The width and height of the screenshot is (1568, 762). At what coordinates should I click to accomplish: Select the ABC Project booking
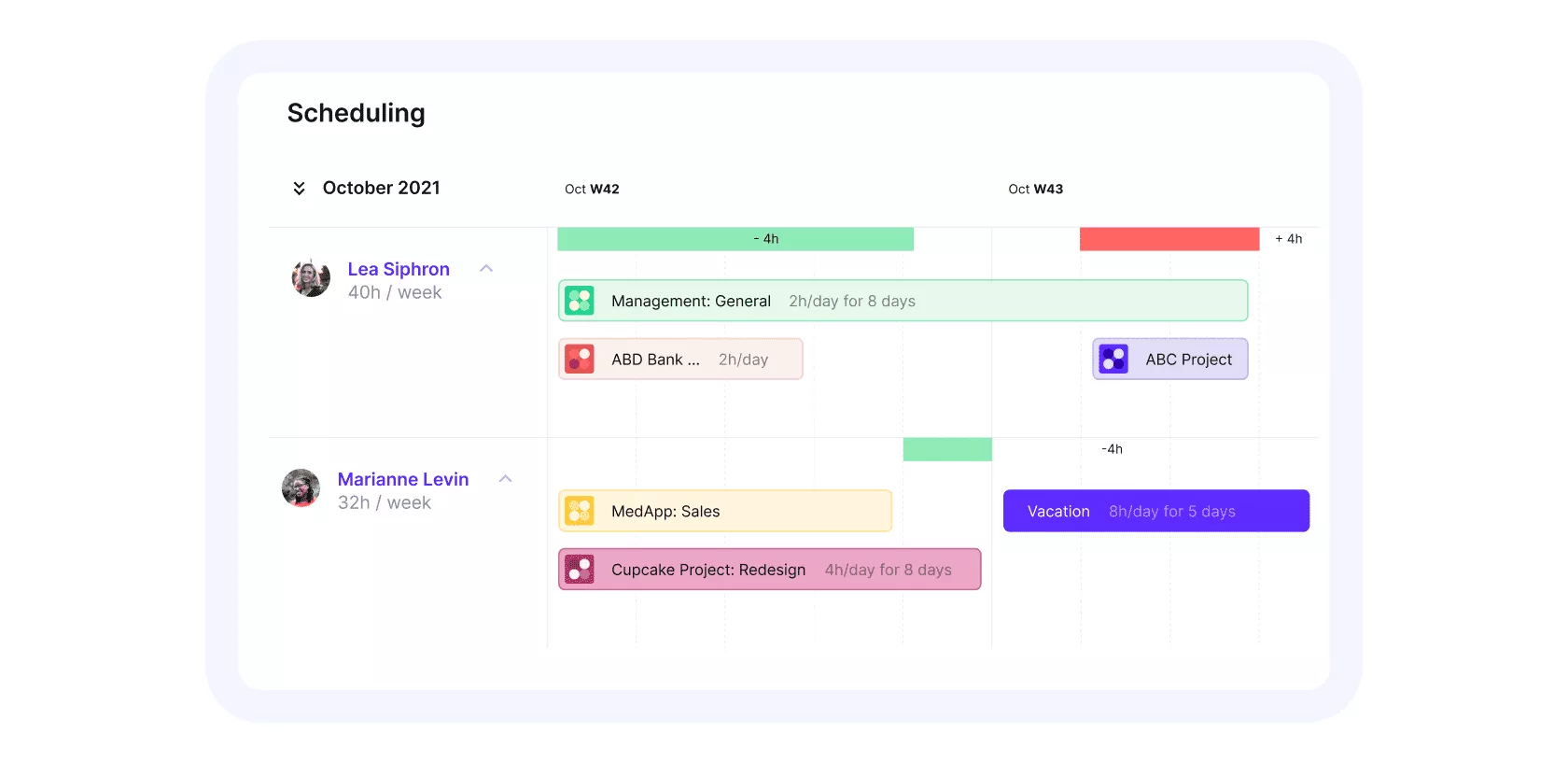pyautogui.click(x=1170, y=360)
